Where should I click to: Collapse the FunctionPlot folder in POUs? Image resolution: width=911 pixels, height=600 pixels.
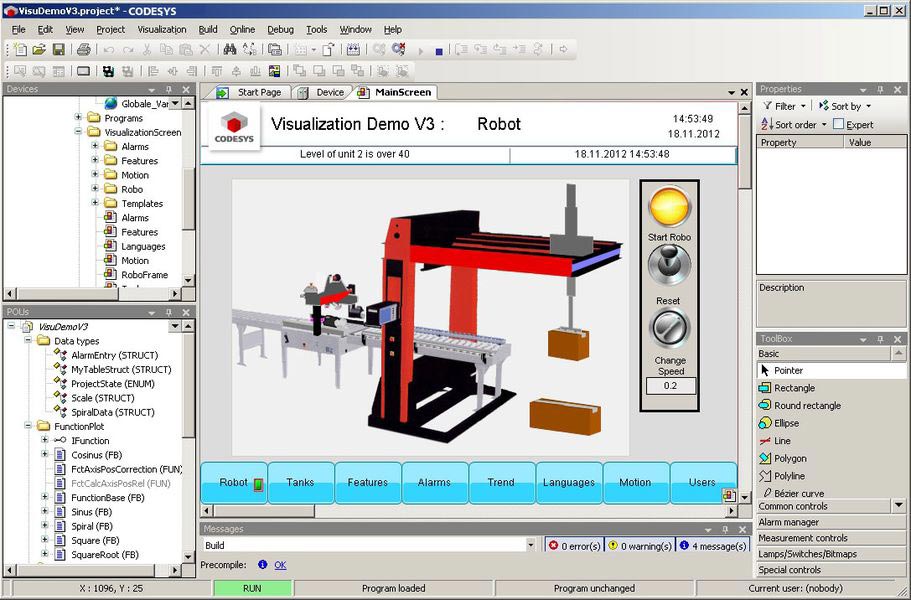[28, 426]
